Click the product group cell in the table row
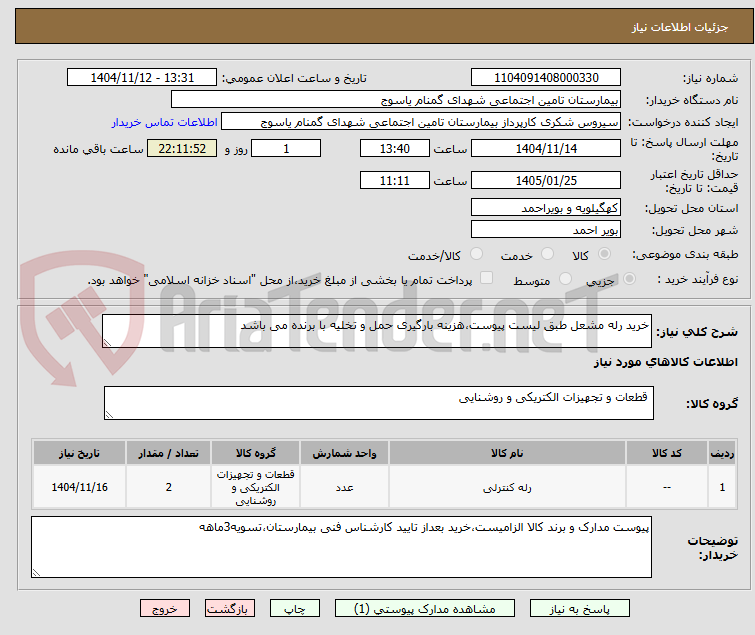Screen dimensions: 755x635 point(255,487)
